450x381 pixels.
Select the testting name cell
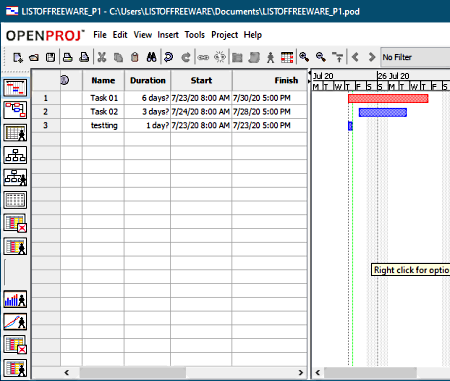pos(104,125)
